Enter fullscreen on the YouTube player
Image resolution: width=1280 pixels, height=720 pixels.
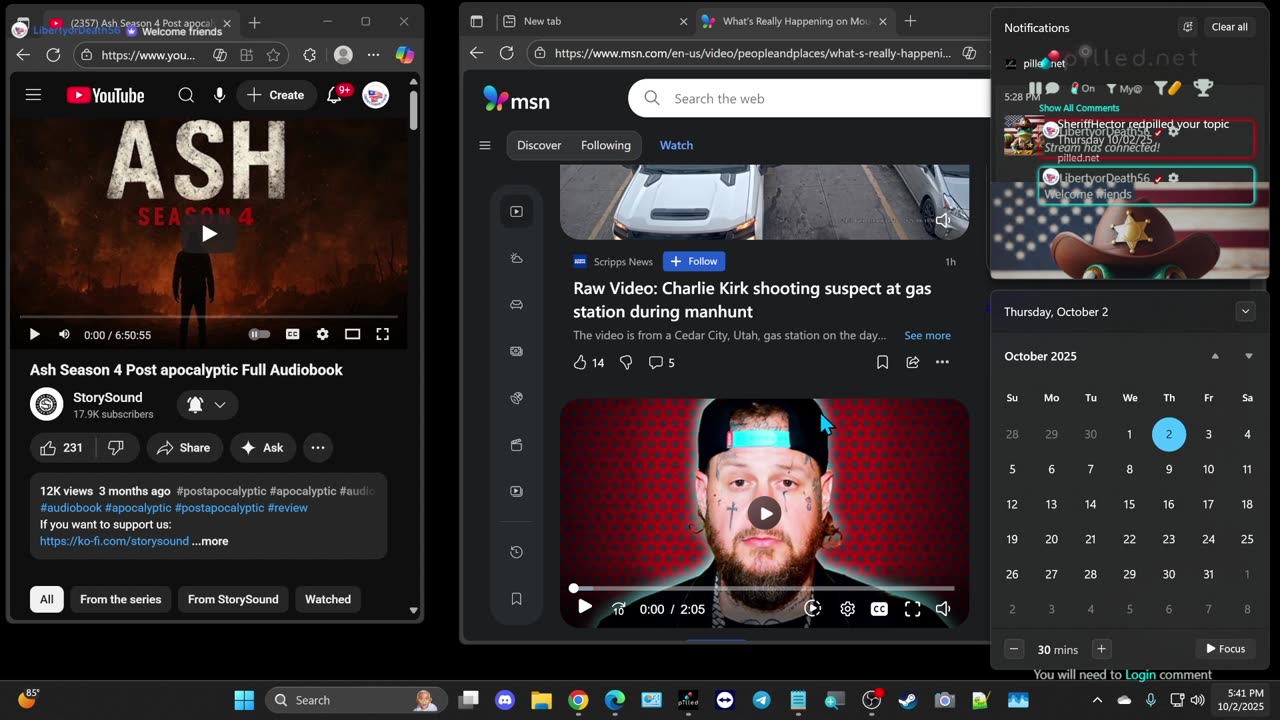click(x=382, y=334)
